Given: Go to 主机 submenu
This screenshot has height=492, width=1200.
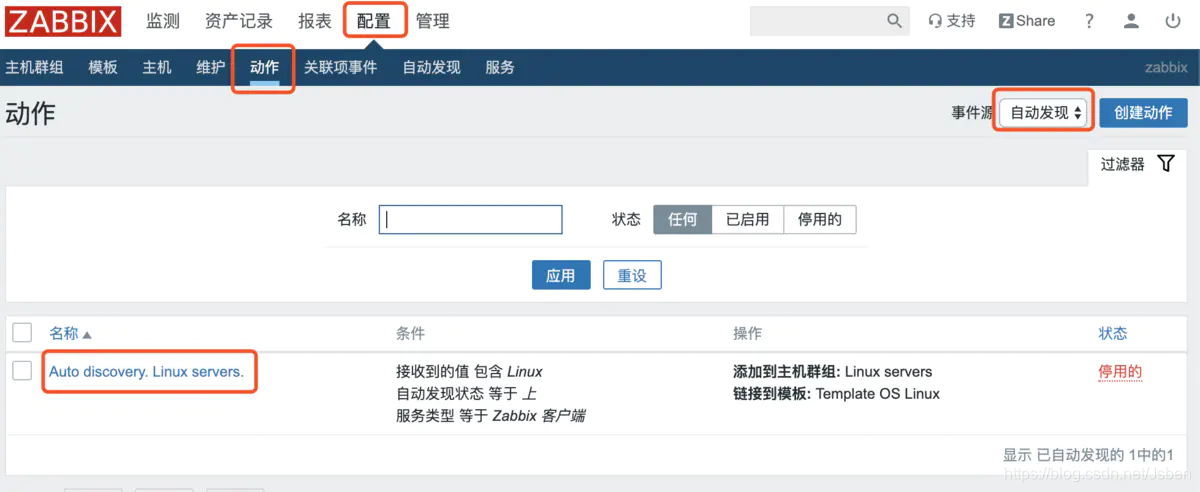Looking at the screenshot, I should (x=157, y=67).
